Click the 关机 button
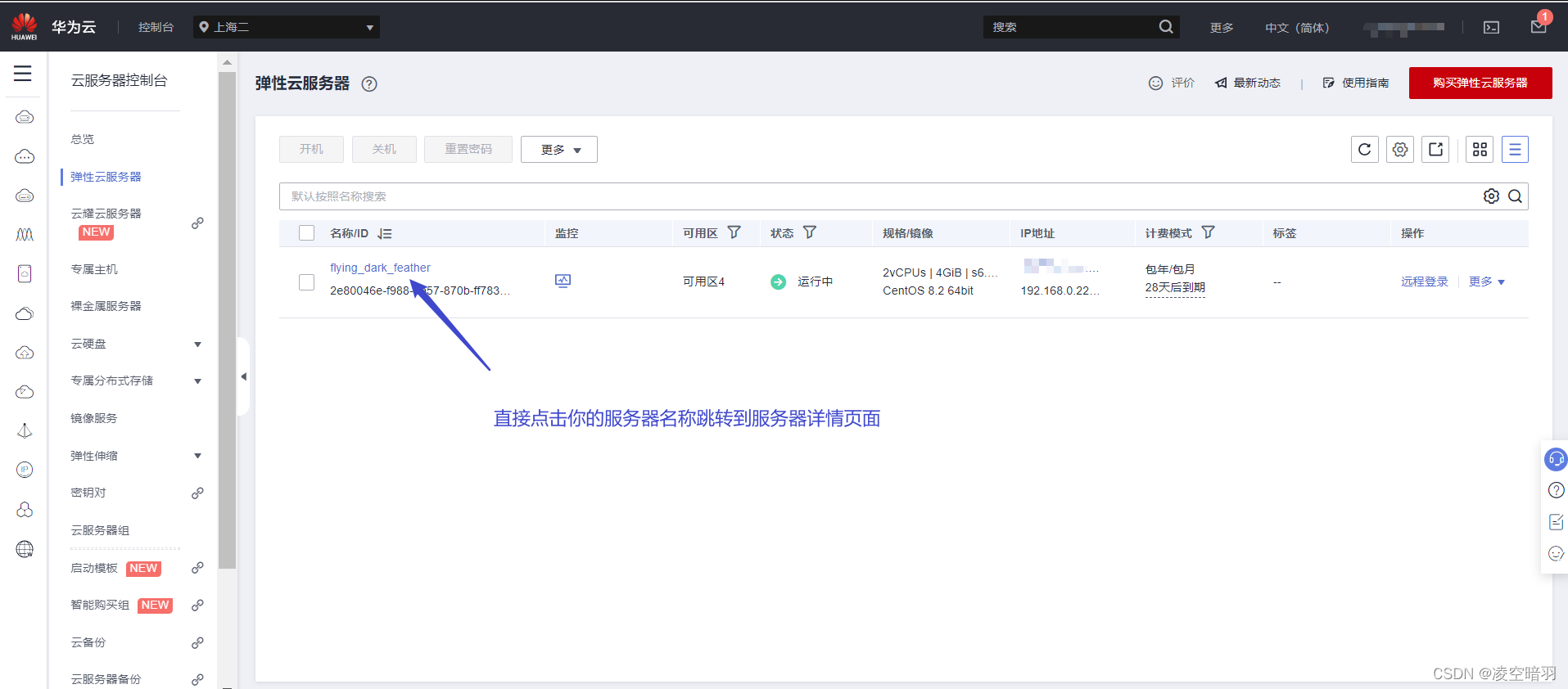 pyautogui.click(x=384, y=150)
